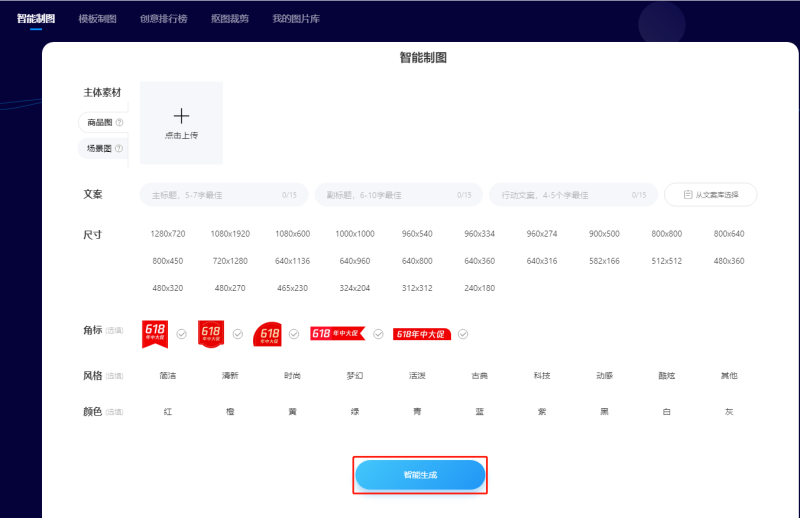Select the third 618 rounded badge
This screenshot has width=800, height=518.
(x=268, y=334)
